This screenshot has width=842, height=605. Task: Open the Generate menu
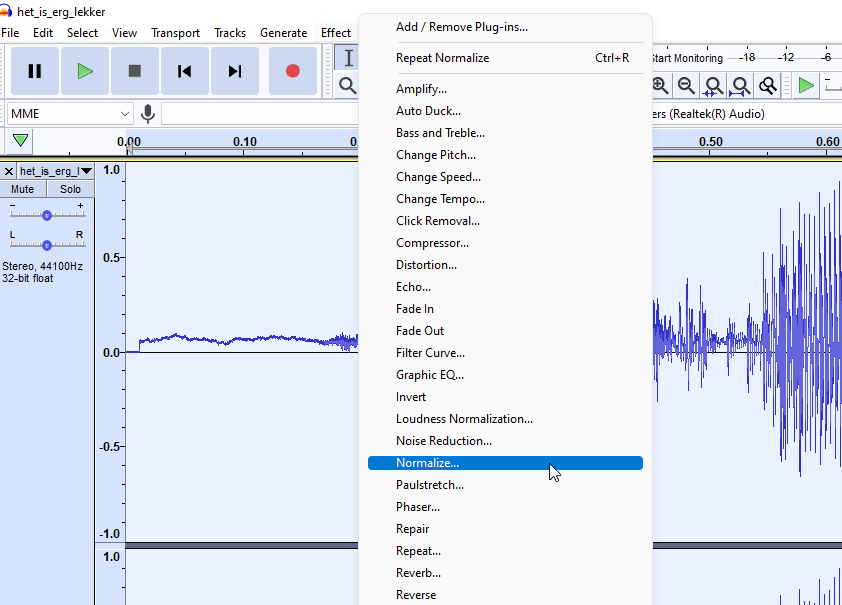pos(284,33)
